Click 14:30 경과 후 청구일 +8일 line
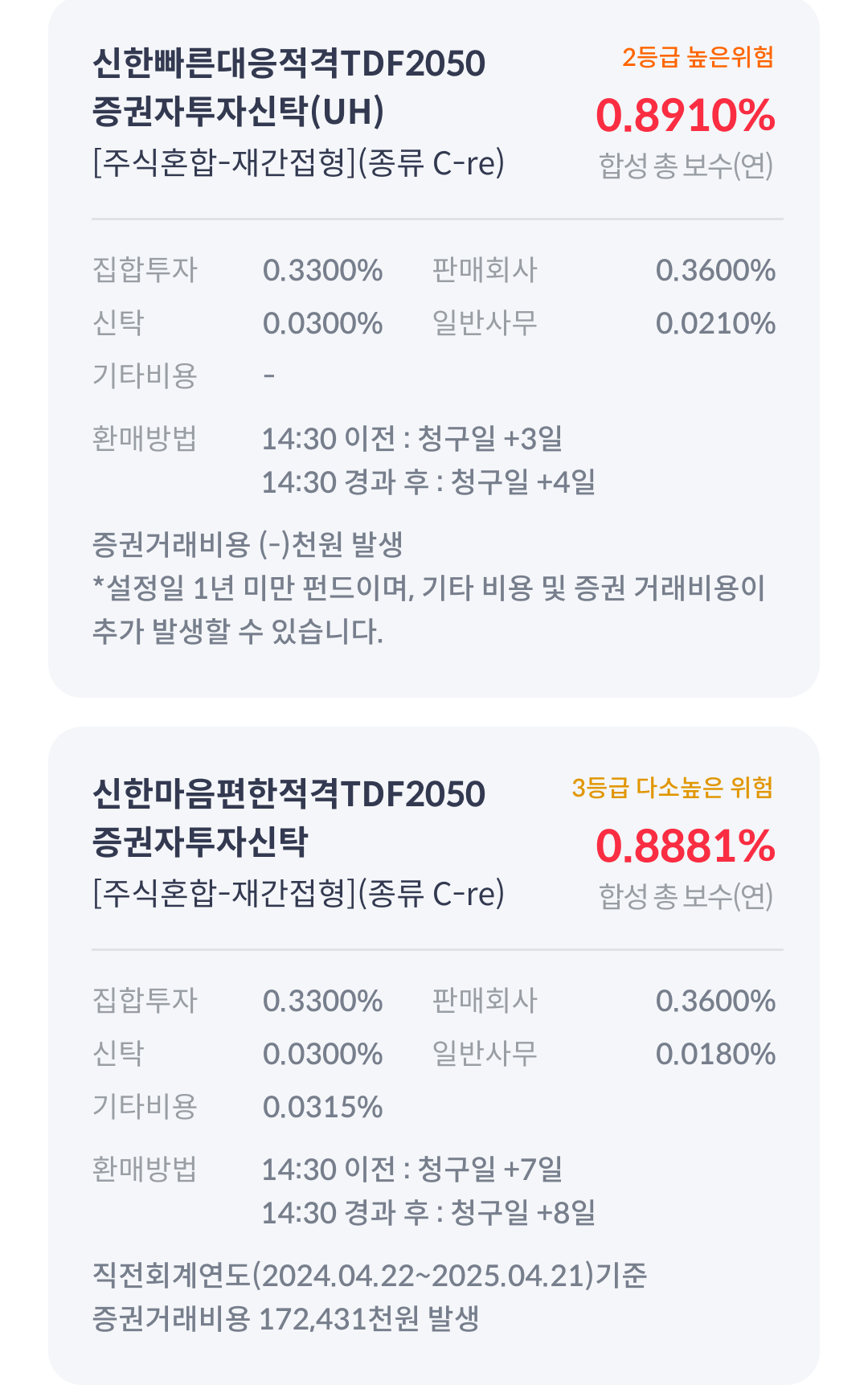Image resolution: width=868 pixels, height=1389 pixels. point(429,1213)
